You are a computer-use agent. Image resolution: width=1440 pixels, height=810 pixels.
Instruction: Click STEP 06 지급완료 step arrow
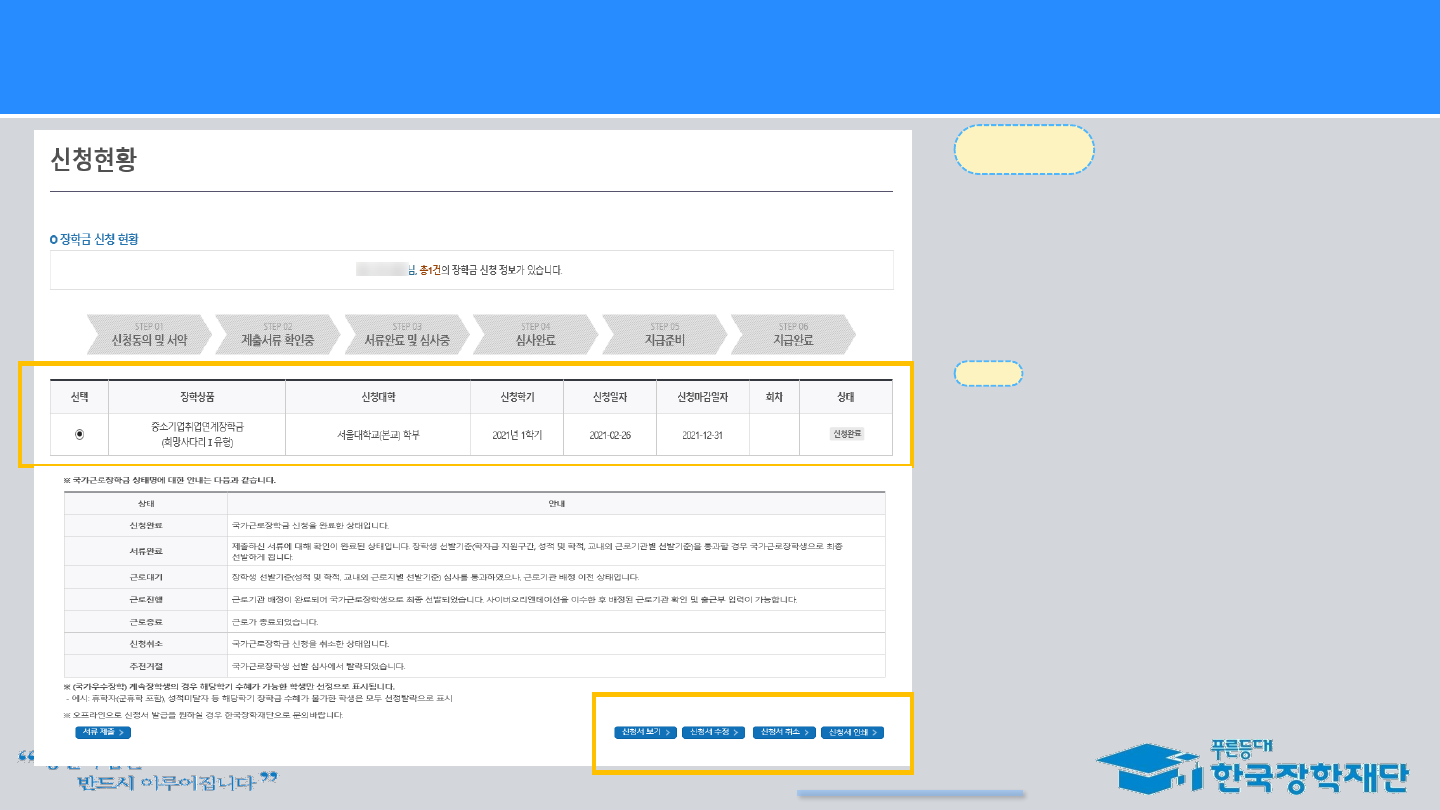point(793,334)
